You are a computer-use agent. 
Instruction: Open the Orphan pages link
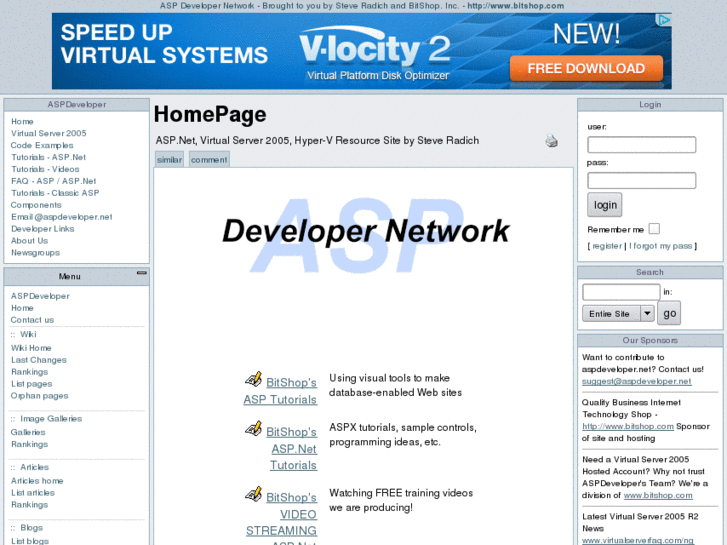(39, 396)
